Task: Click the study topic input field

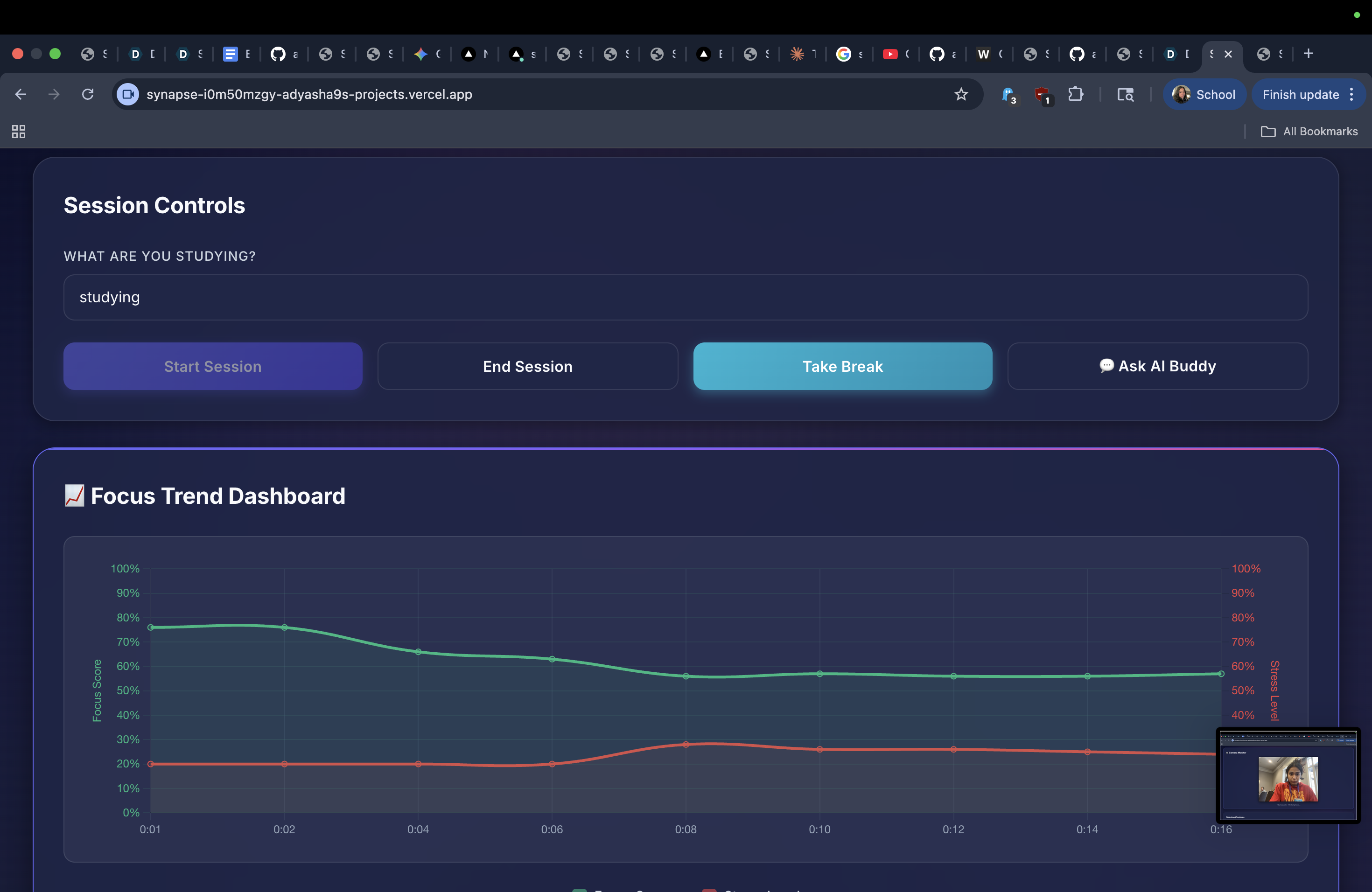Action: coord(685,297)
